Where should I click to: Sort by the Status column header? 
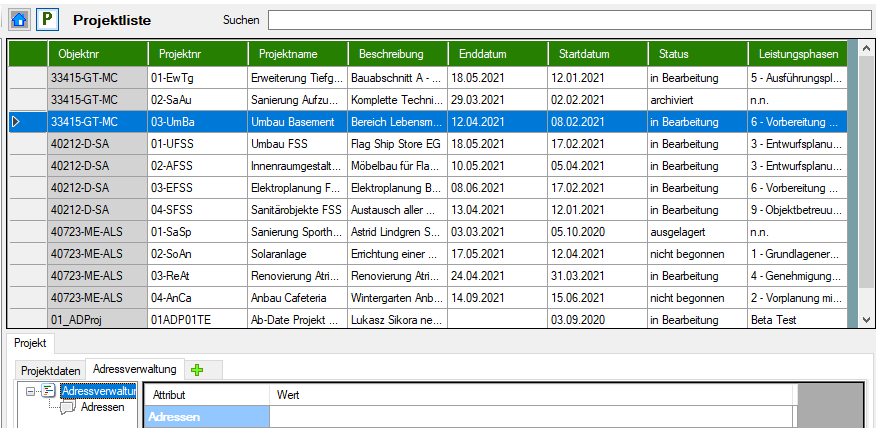tap(698, 54)
